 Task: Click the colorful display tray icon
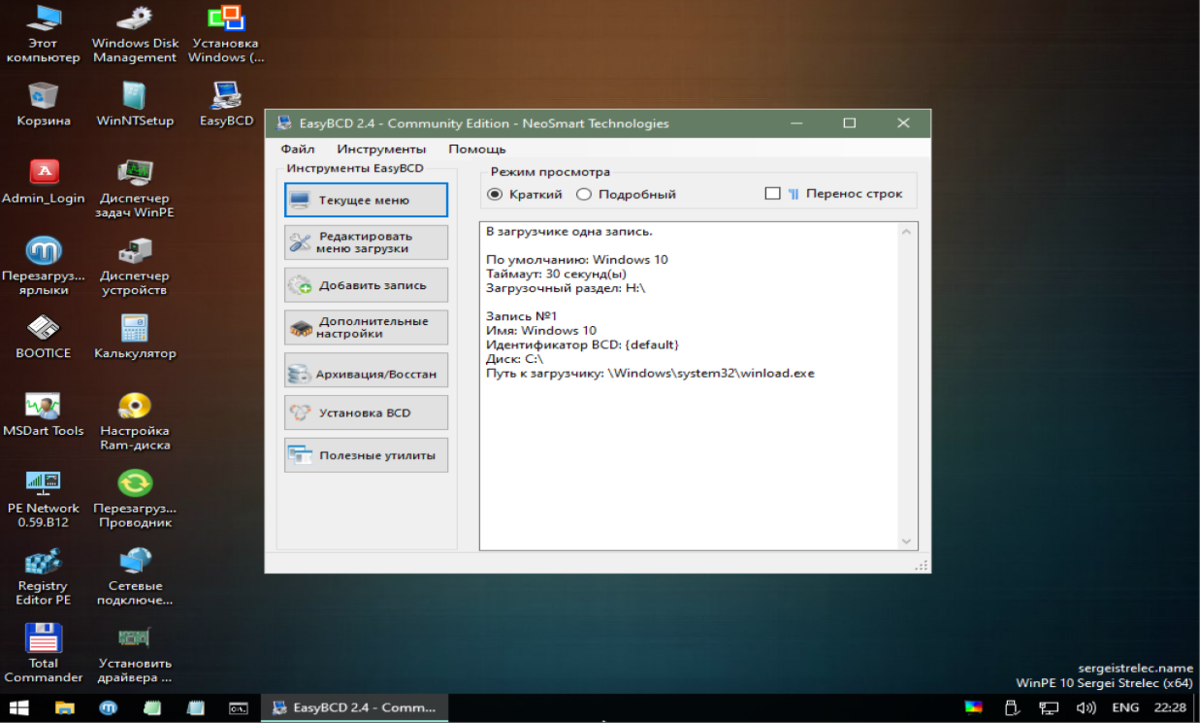point(972,708)
